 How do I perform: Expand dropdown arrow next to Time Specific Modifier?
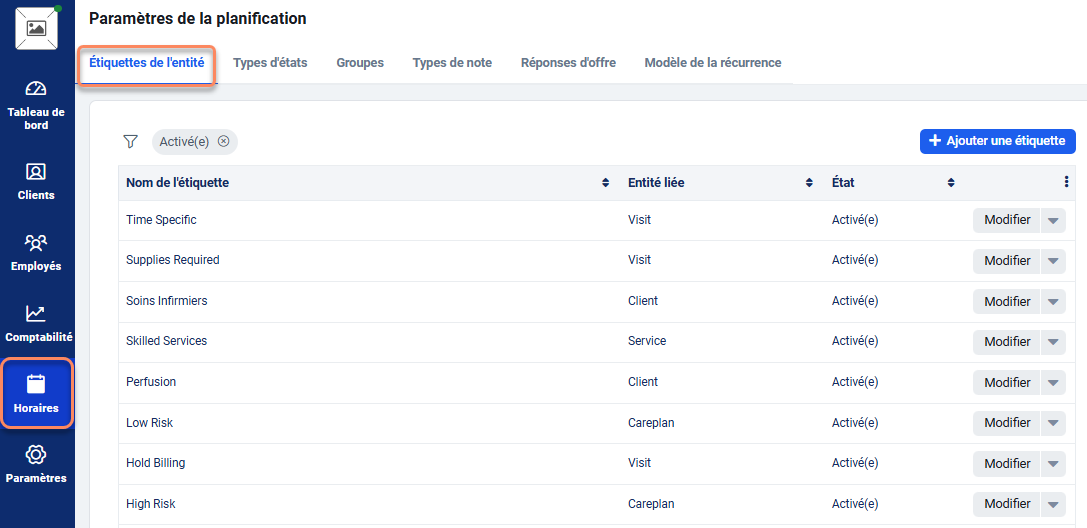coord(1053,220)
